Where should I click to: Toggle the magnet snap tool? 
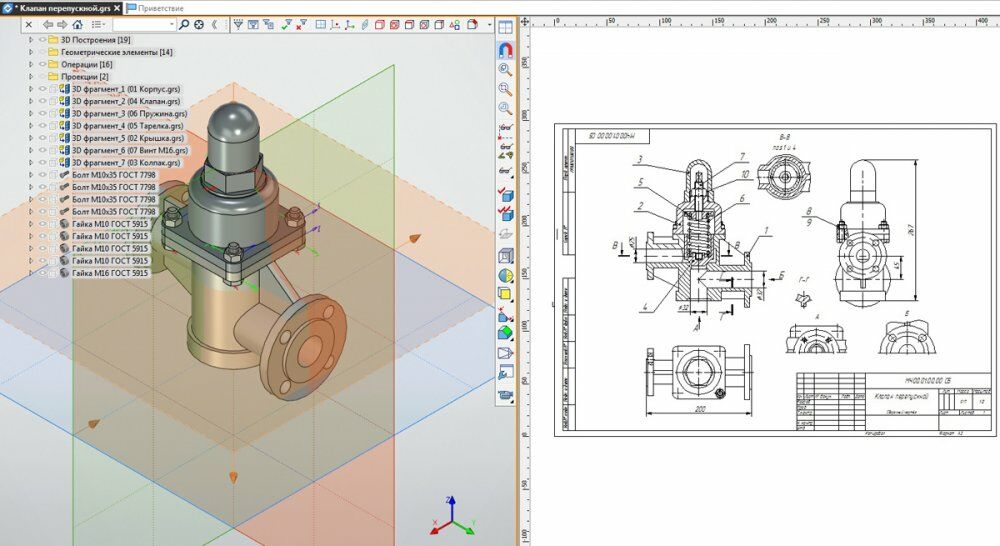pyautogui.click(x=505, y=51)
